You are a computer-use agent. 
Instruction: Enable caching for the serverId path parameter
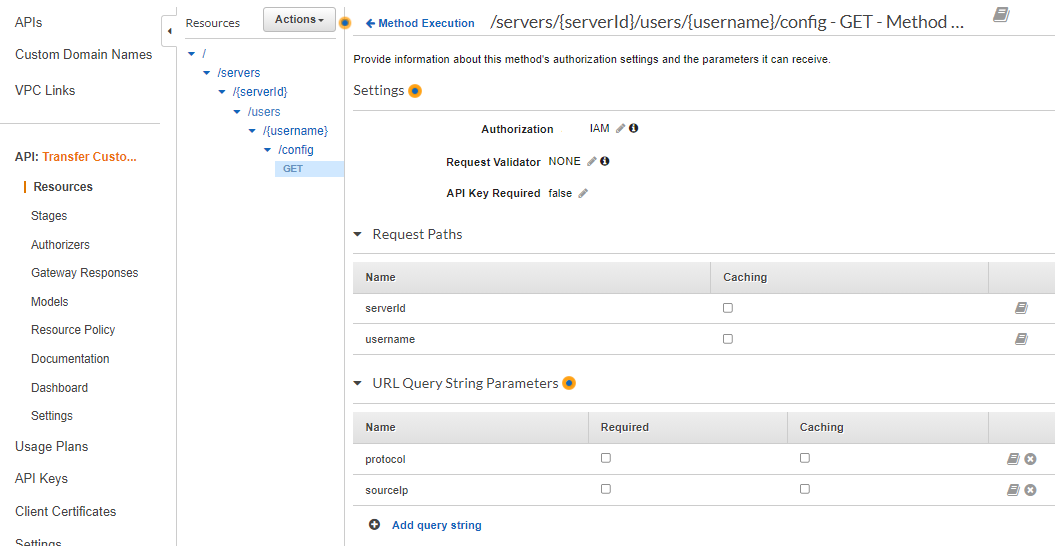point(728,308)
